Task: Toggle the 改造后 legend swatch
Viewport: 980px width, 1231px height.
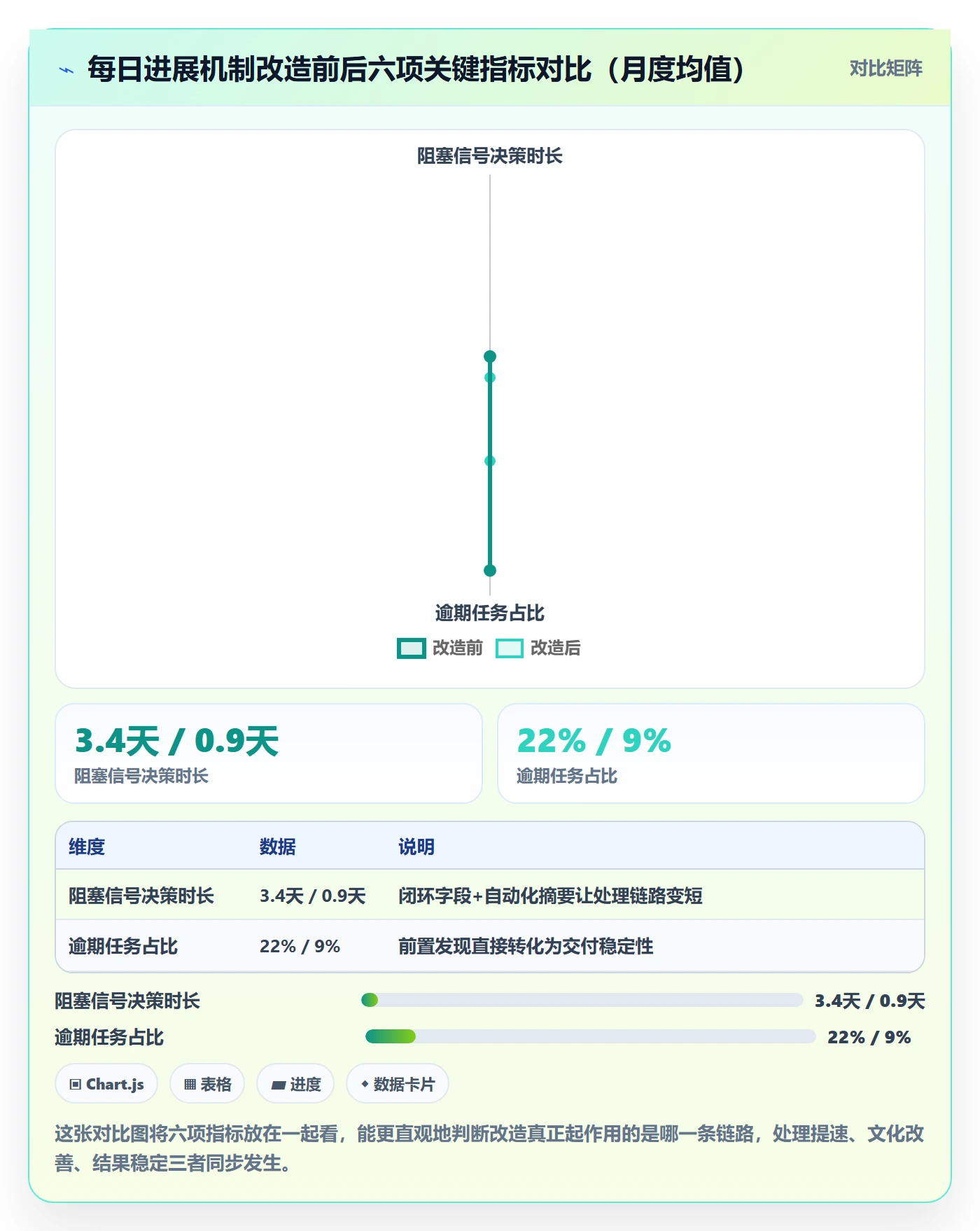Action: [x=509, y=648]
